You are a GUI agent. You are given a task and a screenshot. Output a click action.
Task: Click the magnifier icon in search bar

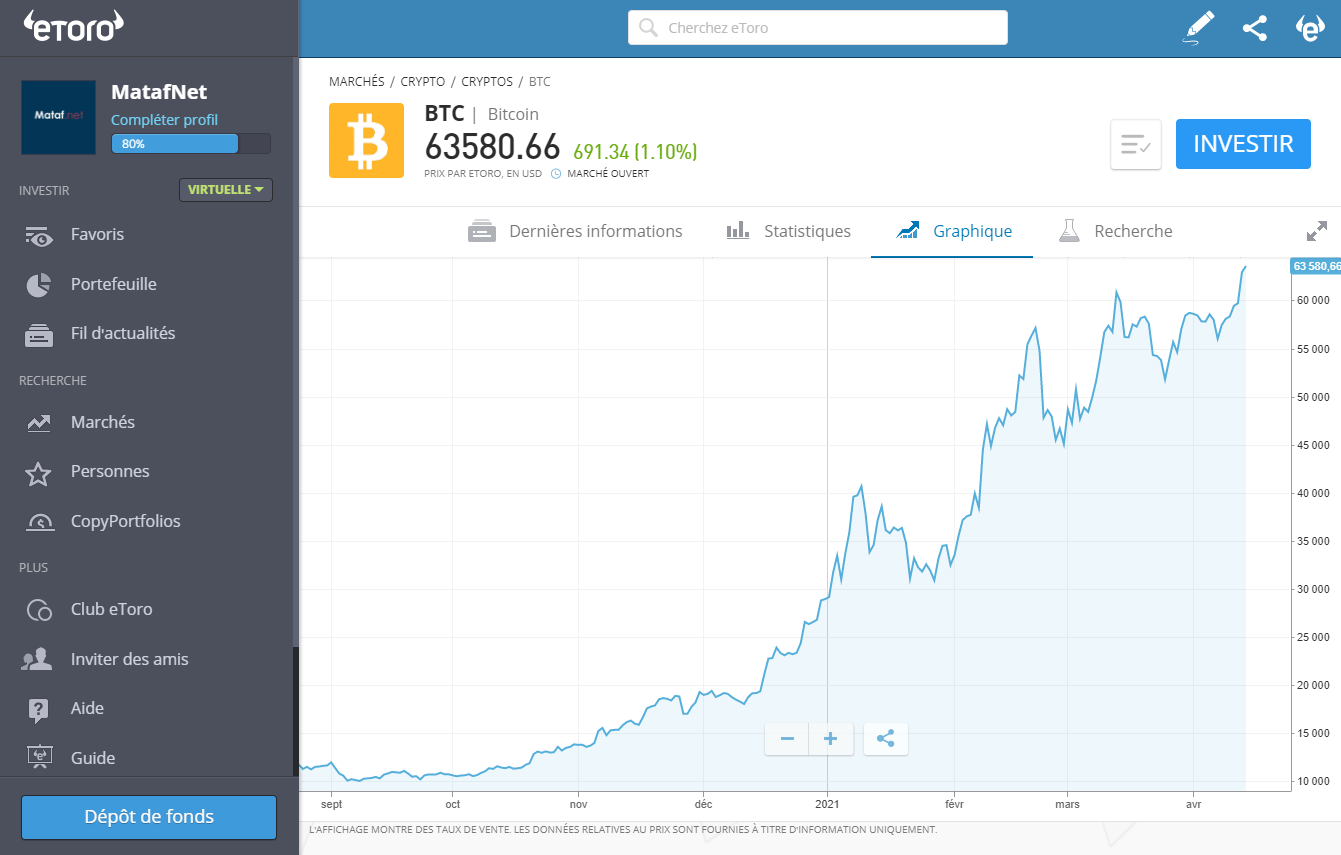point(648,28)
